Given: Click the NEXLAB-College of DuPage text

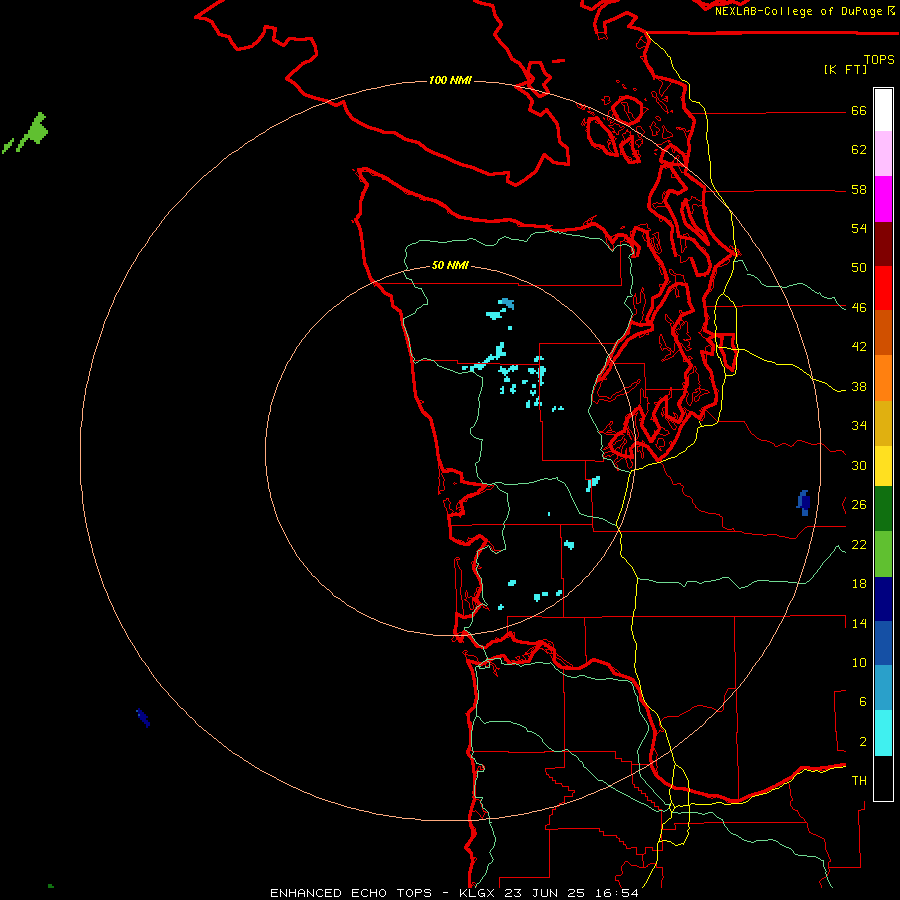Looking at the screenshot, I should pos(798,11).
